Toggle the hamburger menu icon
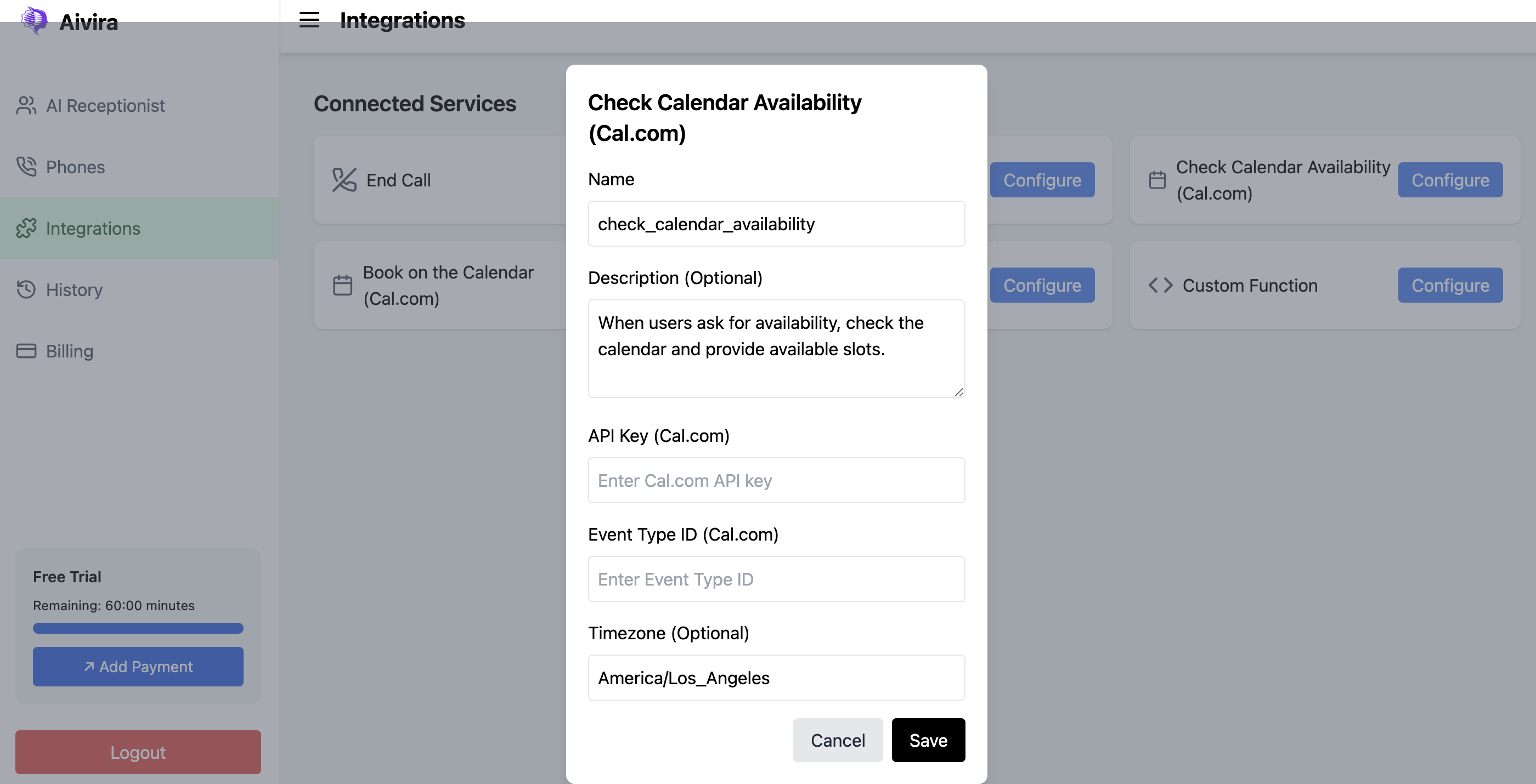 point(309,20)
